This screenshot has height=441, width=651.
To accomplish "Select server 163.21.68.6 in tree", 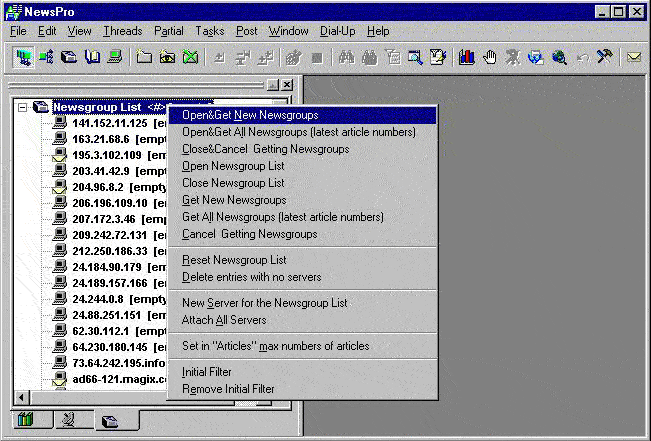I will 110,139.
